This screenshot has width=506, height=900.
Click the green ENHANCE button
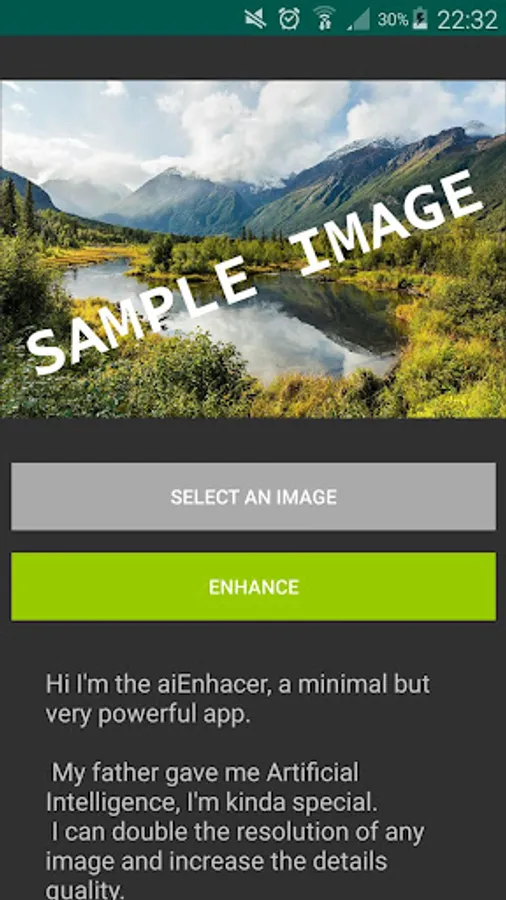(253, 587)
